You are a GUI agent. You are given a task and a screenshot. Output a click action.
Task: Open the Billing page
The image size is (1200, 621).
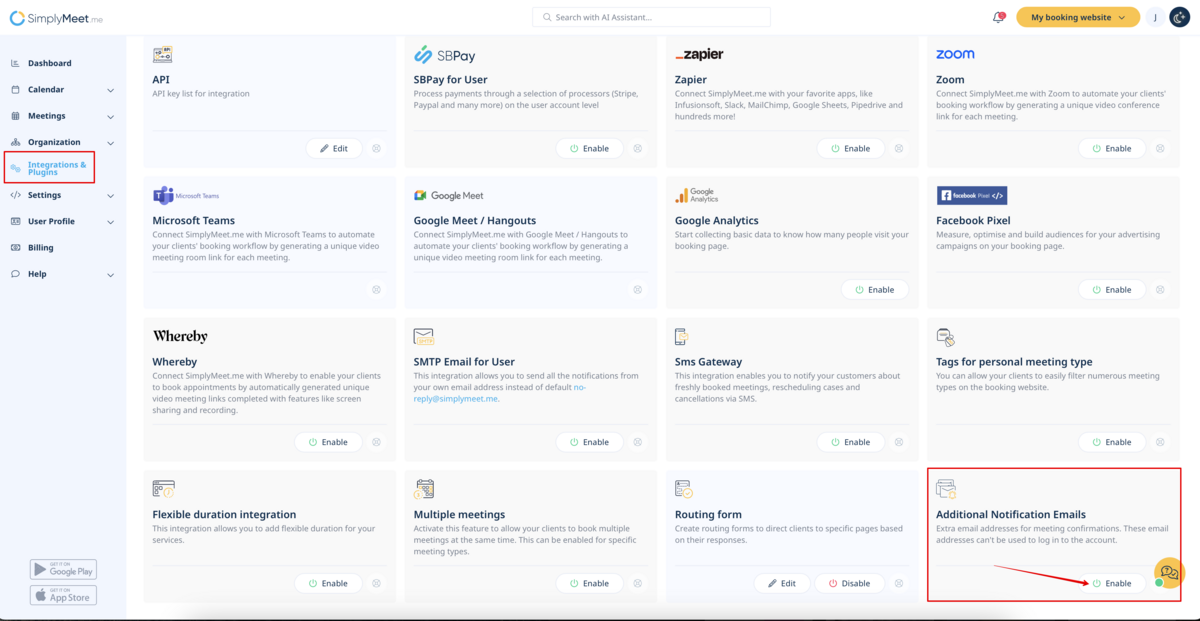click(41, 248)
